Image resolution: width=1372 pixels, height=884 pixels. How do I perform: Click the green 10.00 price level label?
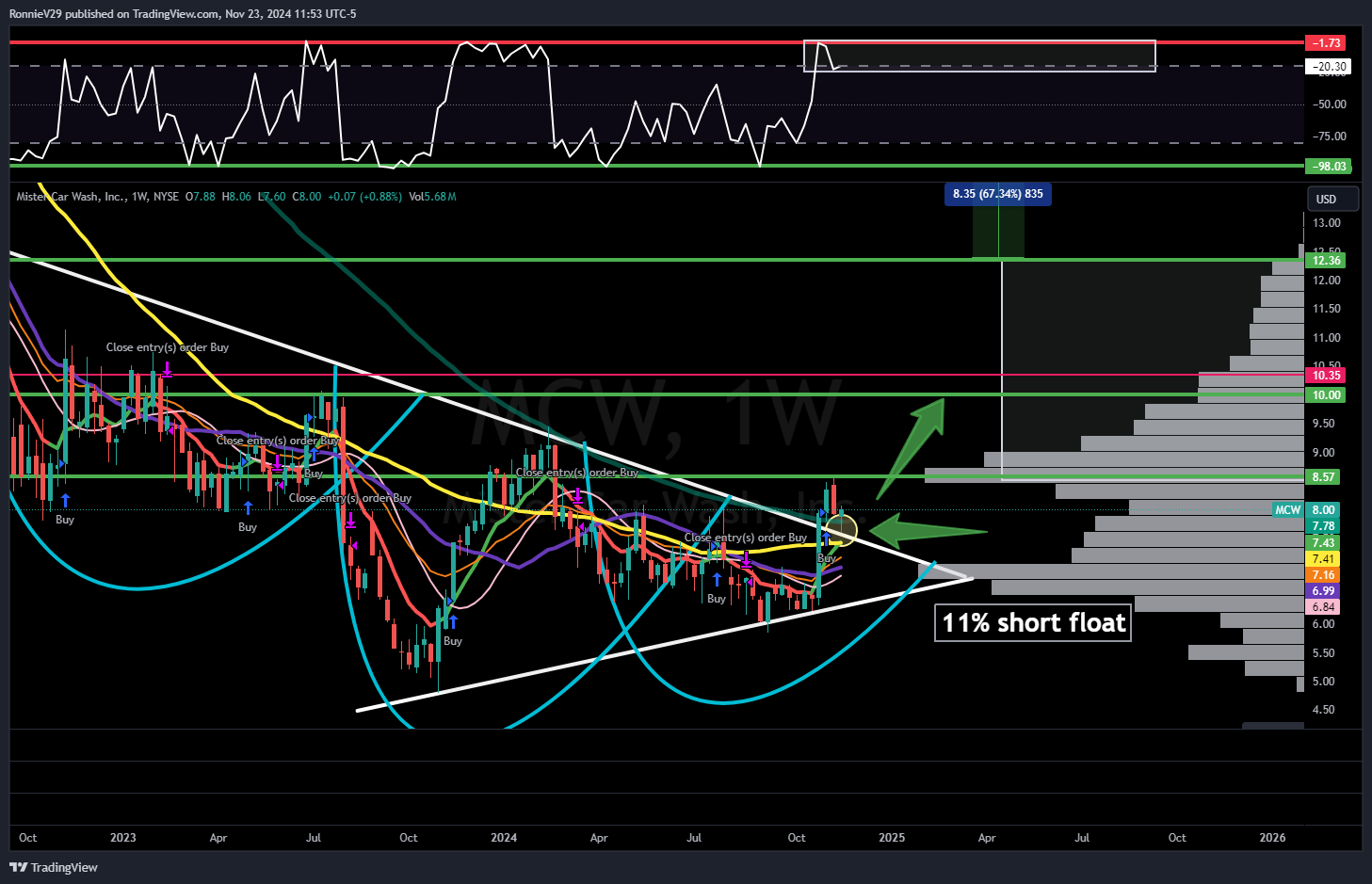pos(1326,395)
